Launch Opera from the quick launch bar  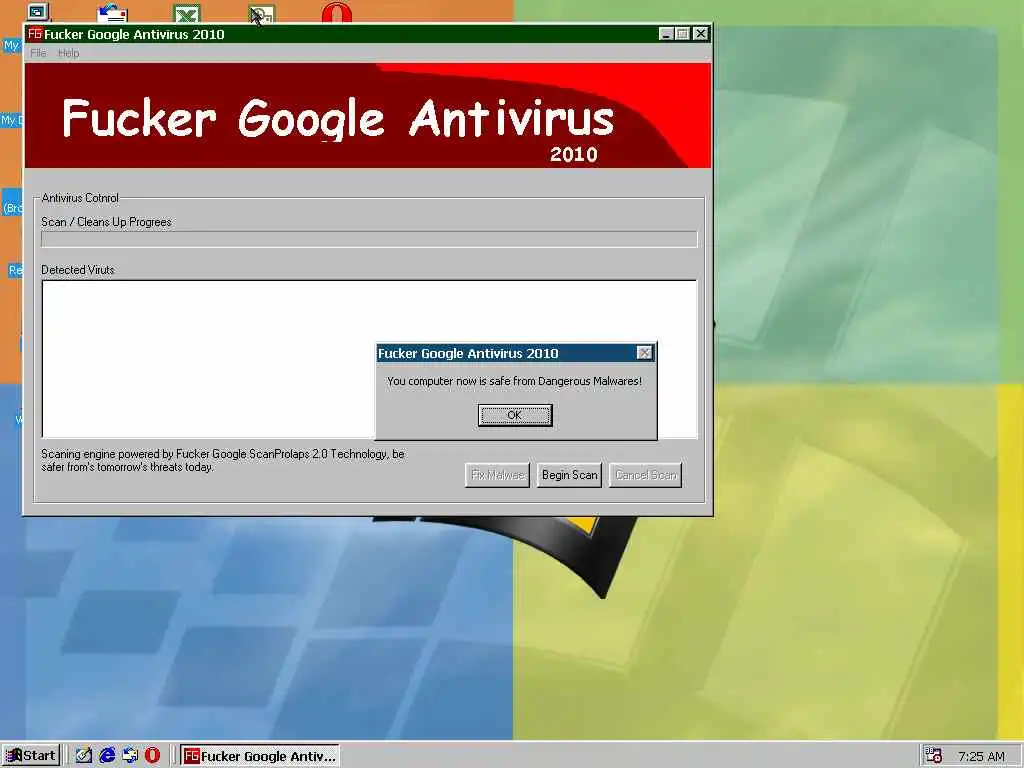[152, 756]
